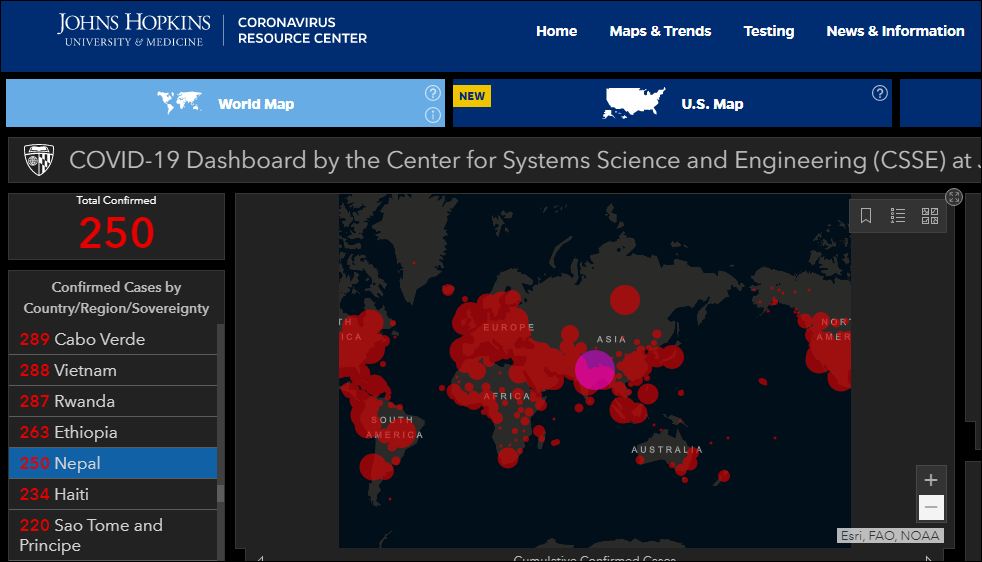The height and width of the screenshot is (562, 982).
Task: Click the U.S. map silhouette icon
Action: click(633, 103)
